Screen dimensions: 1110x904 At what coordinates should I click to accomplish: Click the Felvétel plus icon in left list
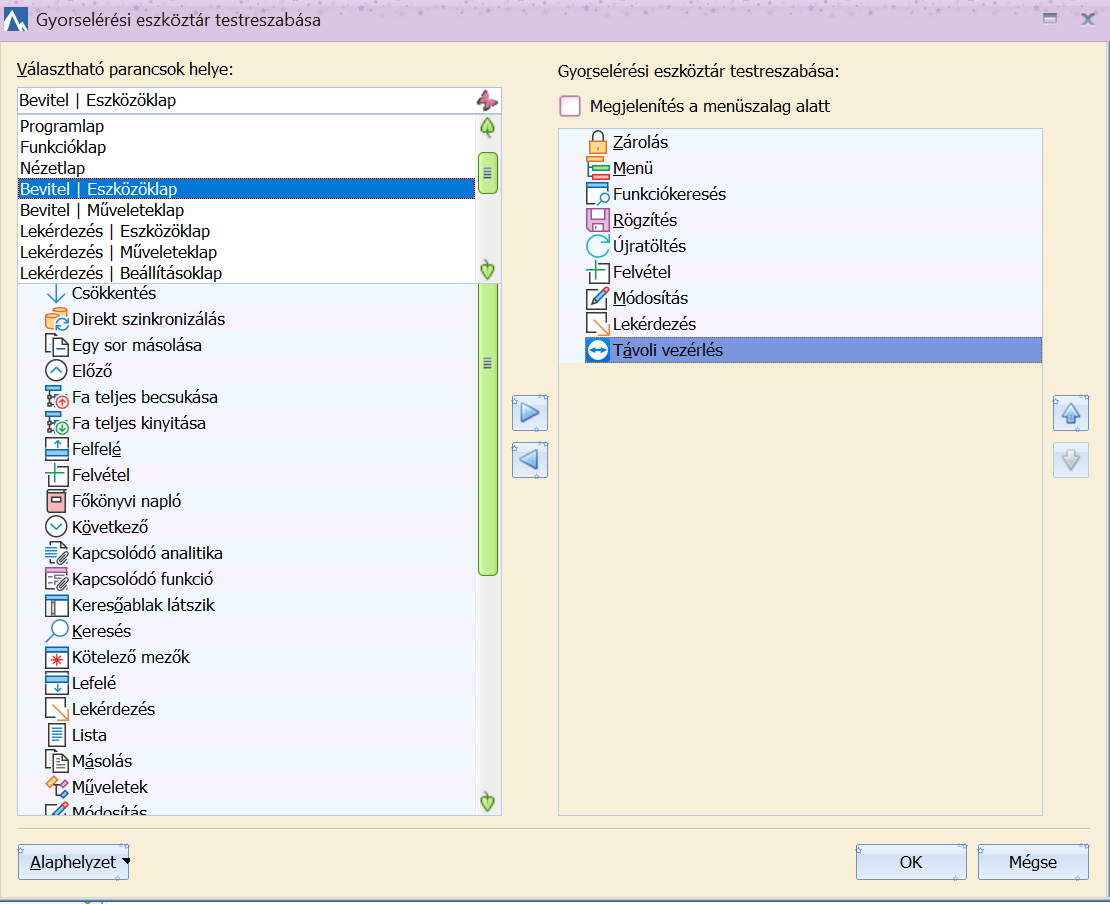pos(56,475)
